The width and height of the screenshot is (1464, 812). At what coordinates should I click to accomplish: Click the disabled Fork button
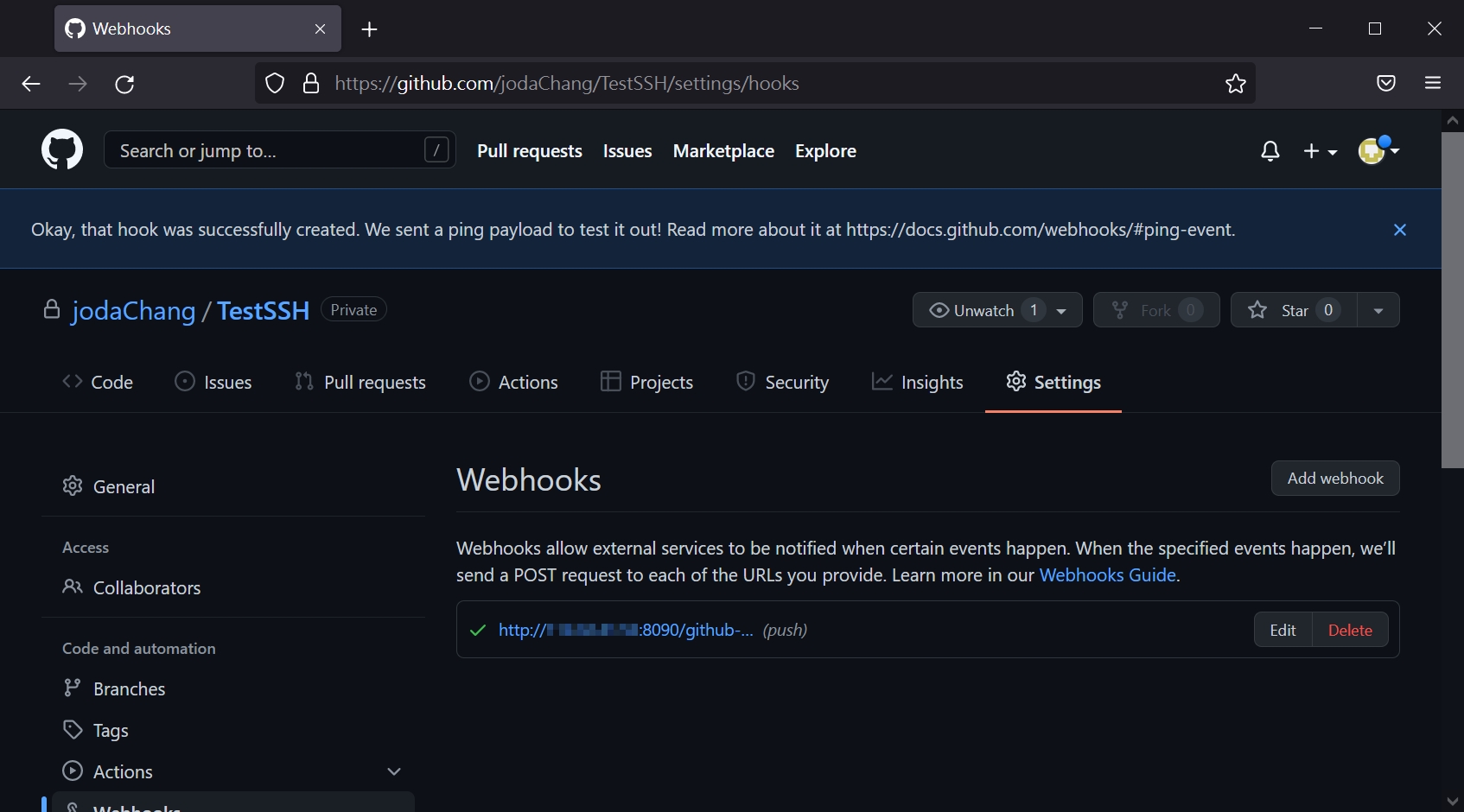click(x=1156, y=310)
